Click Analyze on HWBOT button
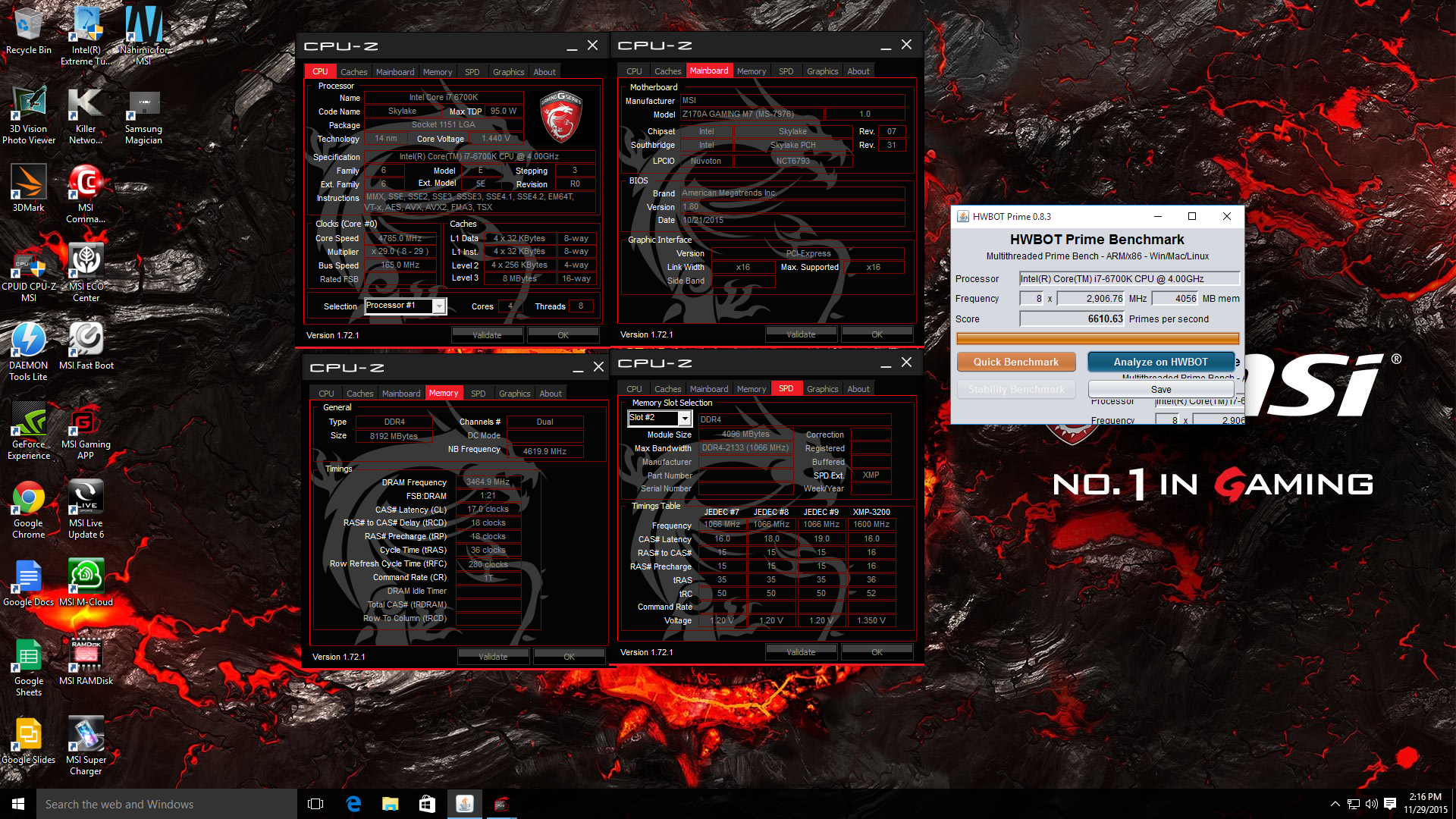Screen dimensions: 1456x819 tap(1160, 362)
